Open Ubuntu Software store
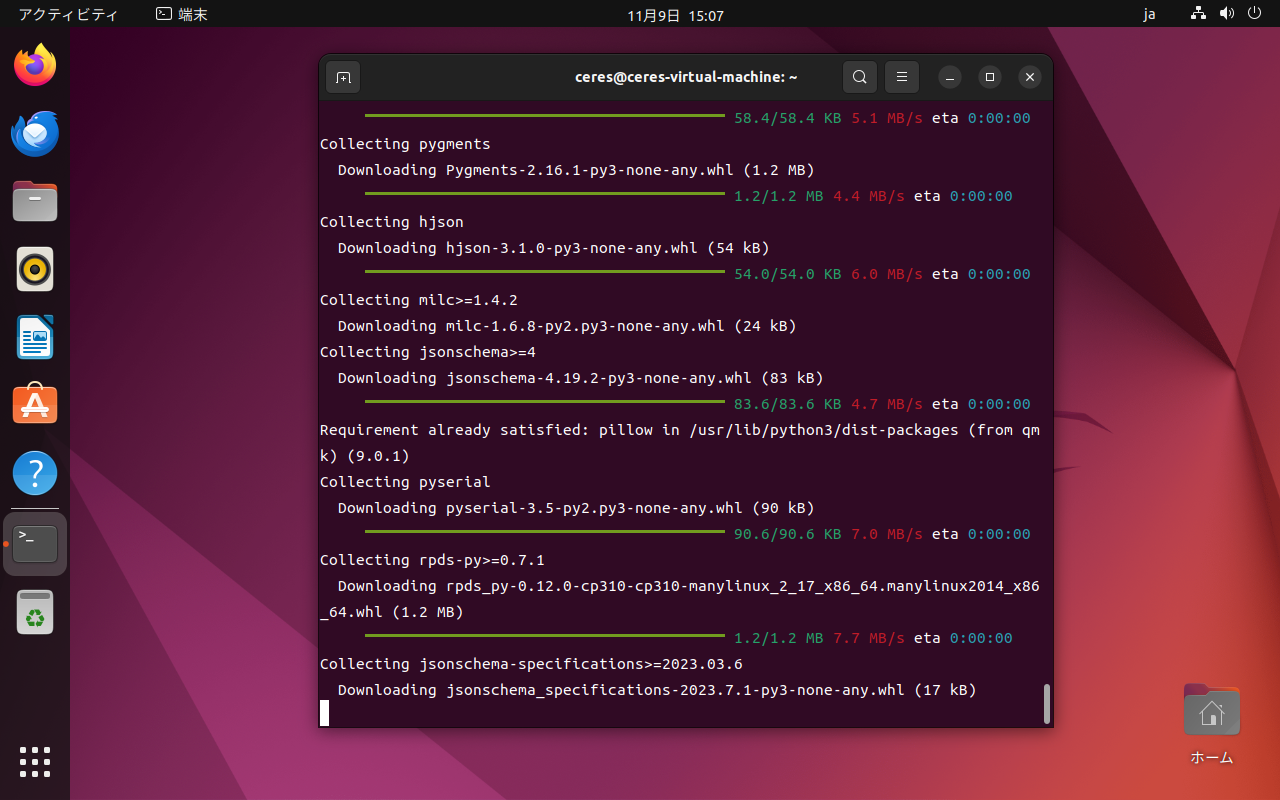 [x=35, y=406]
